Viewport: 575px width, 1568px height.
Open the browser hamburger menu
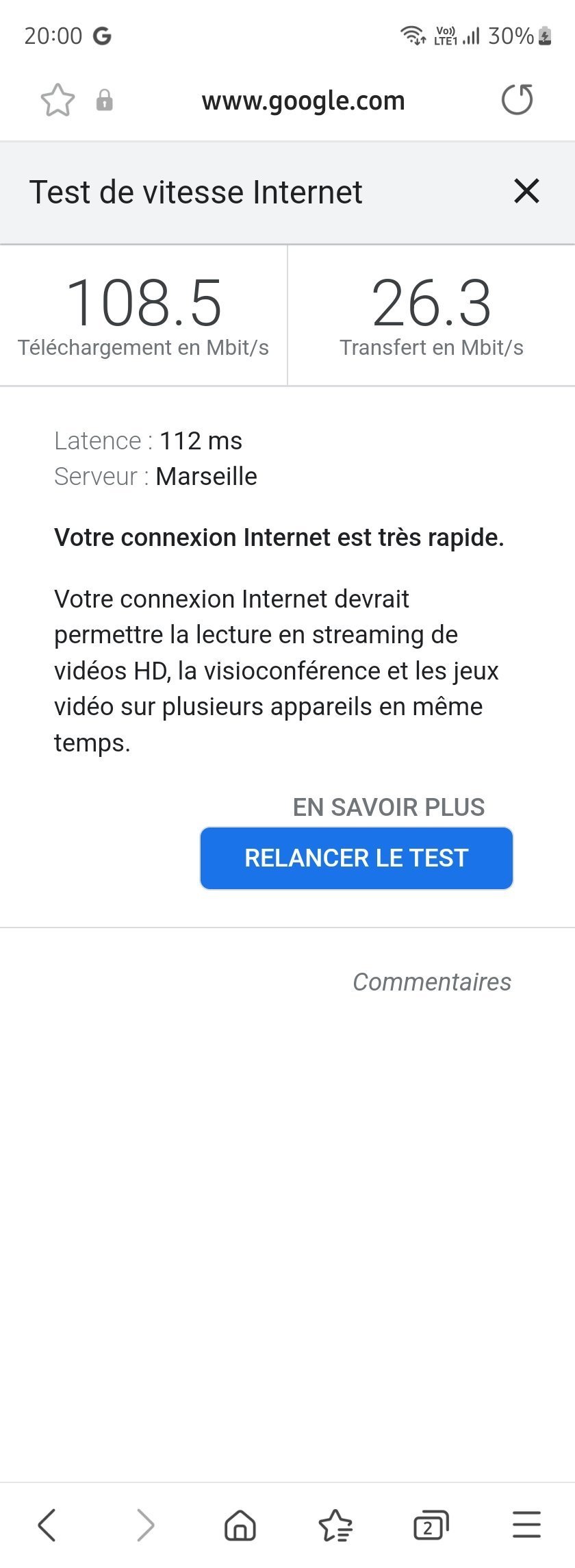point(526,1525)
